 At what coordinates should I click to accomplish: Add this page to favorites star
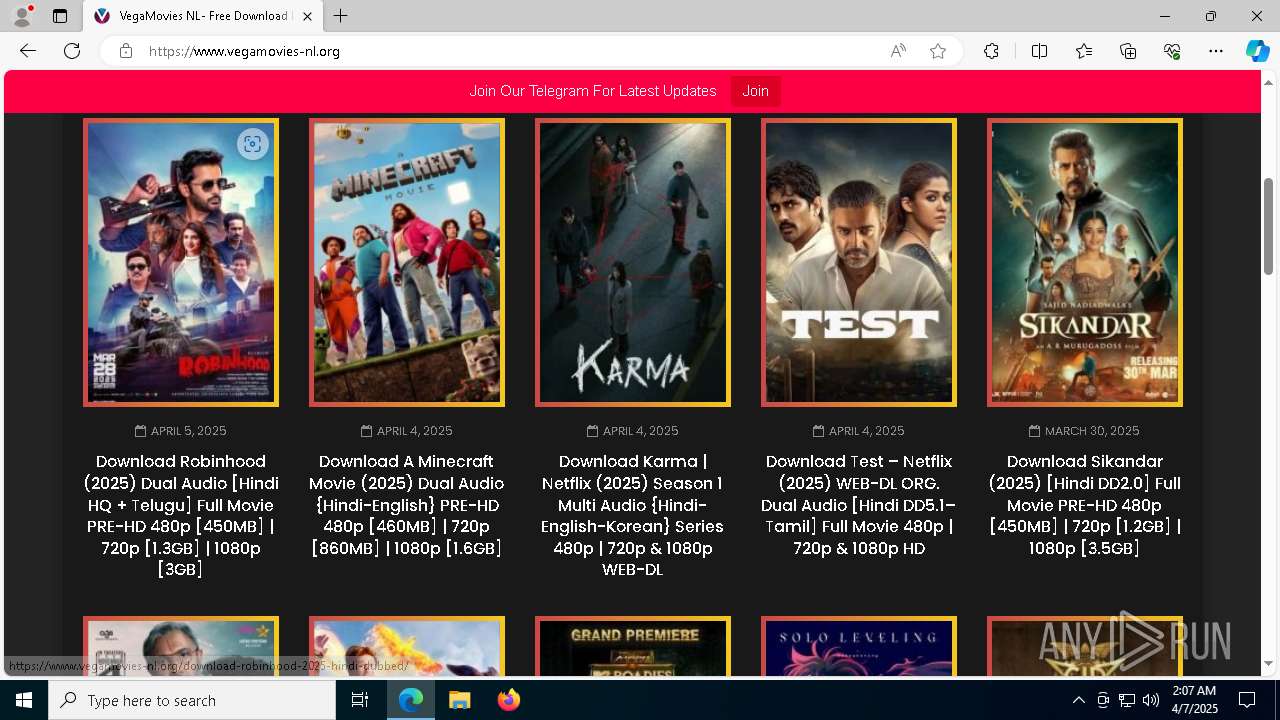(x=938, y=51)
